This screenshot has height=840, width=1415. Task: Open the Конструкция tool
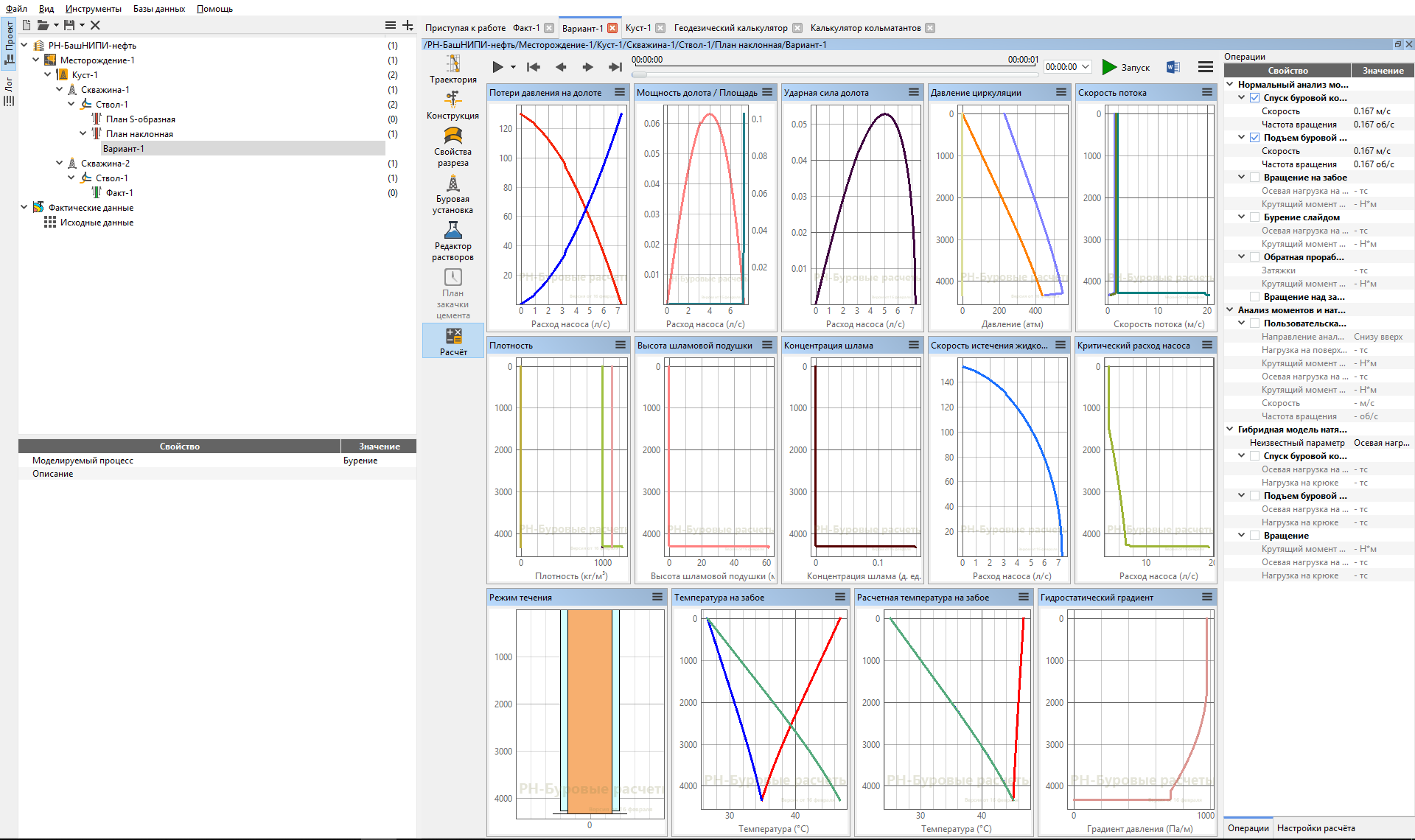coord(453,105)
